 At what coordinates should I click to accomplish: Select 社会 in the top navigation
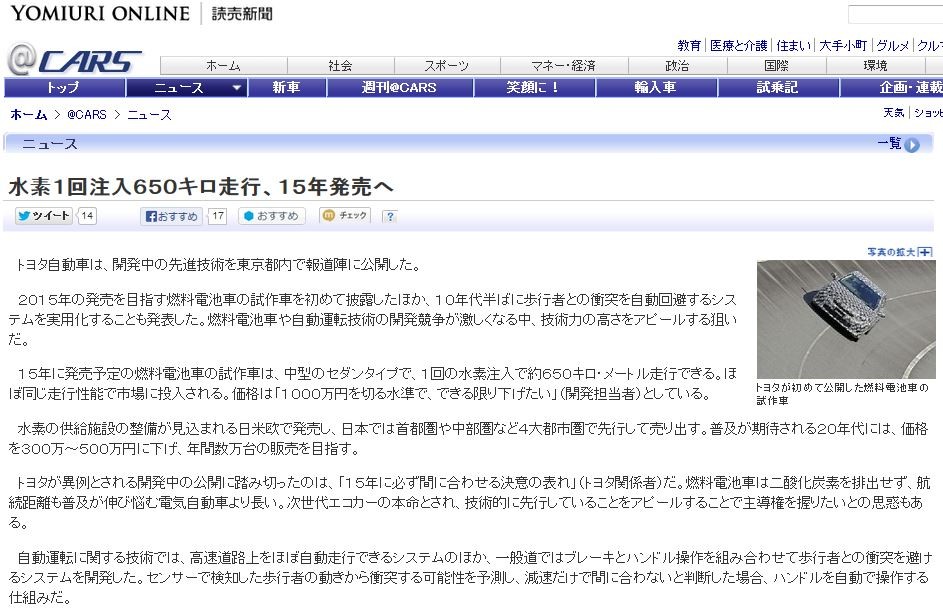pyautogui.click(x=340, y=66)
